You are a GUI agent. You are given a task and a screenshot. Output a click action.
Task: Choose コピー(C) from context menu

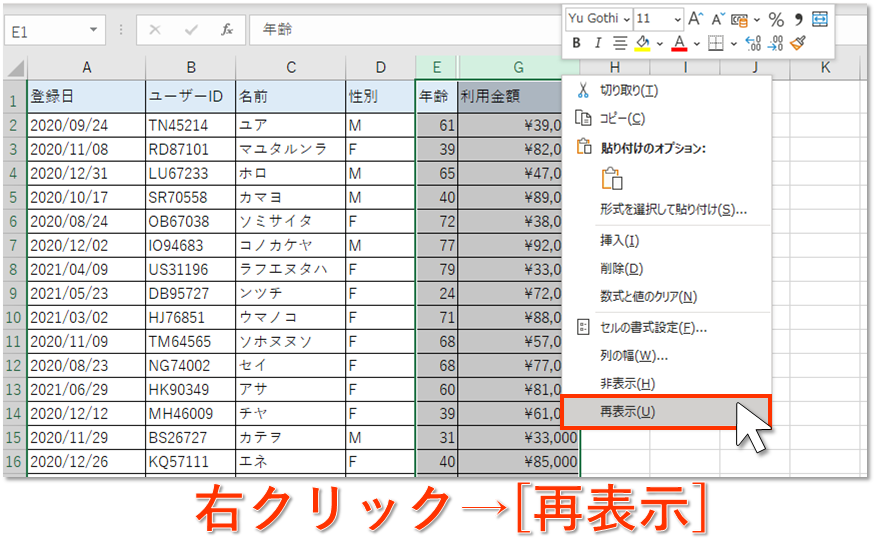pos(666,118)
